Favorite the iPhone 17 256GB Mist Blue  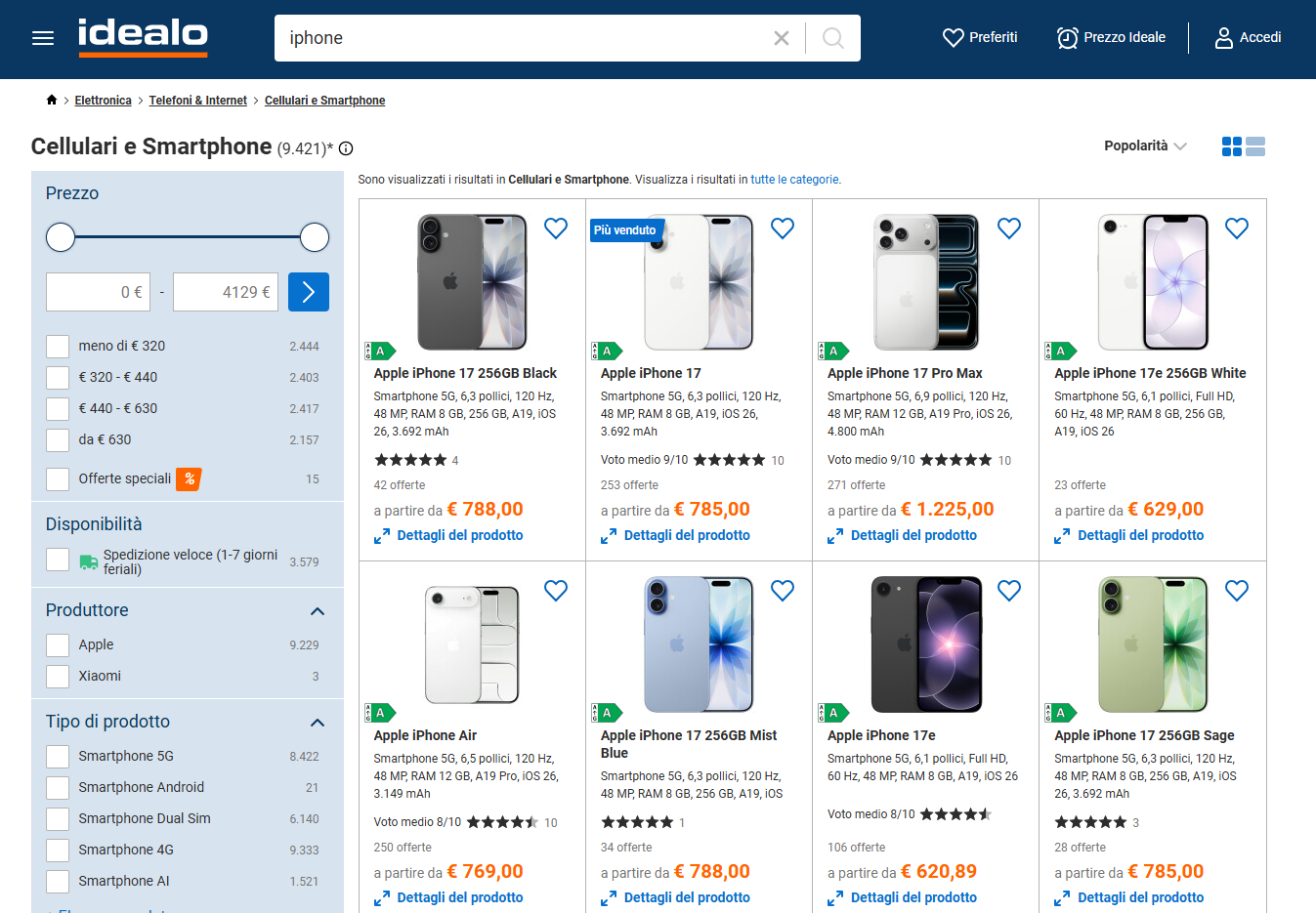(783, 591)
